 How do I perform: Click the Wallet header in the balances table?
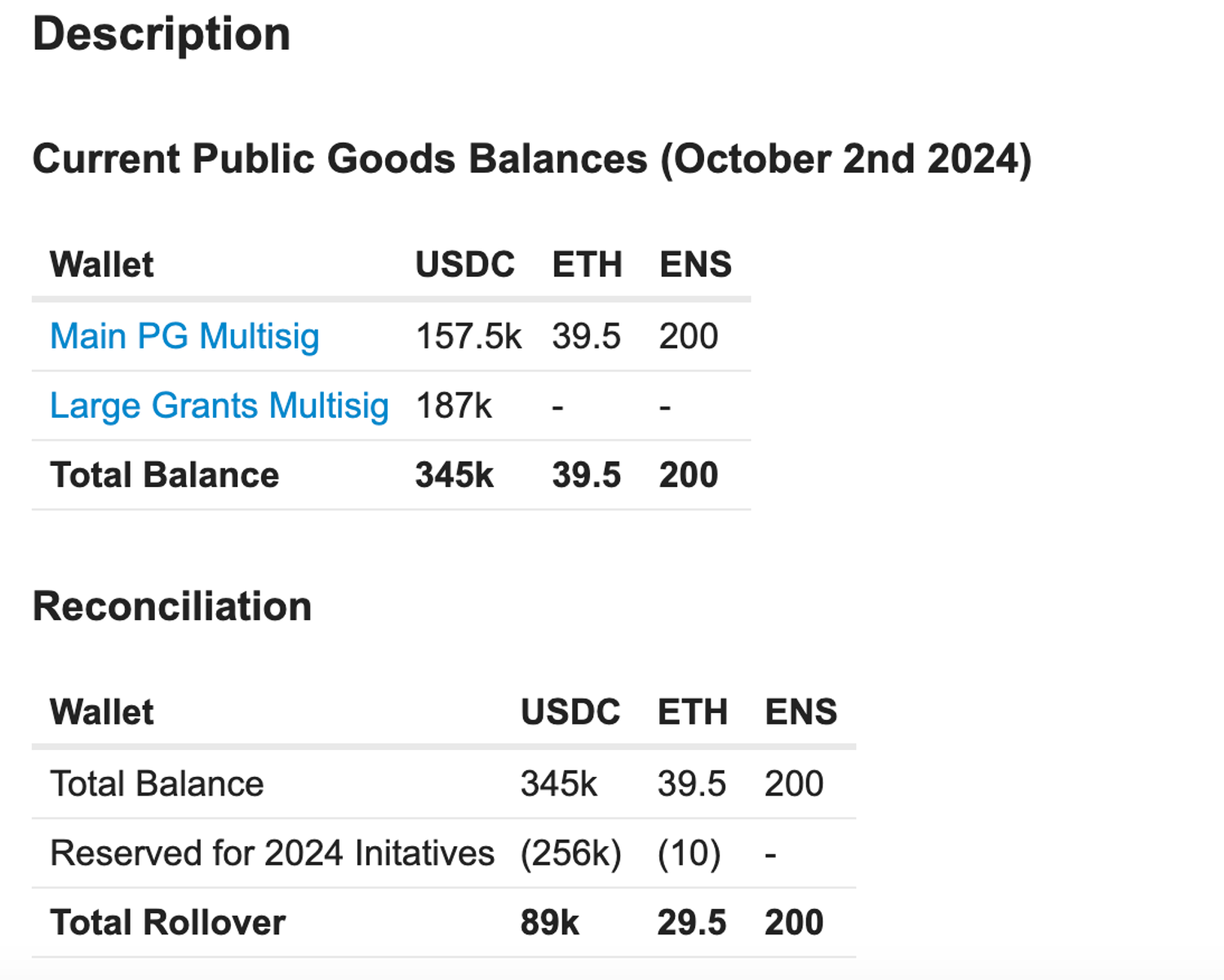click(x=101, y=265)
